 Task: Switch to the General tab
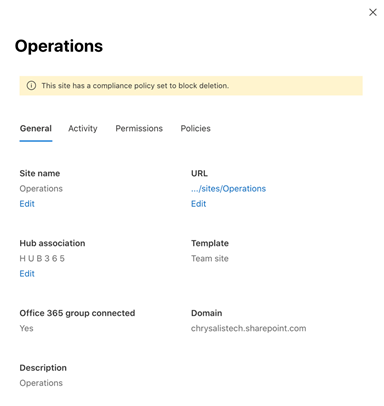click(36, 128)
